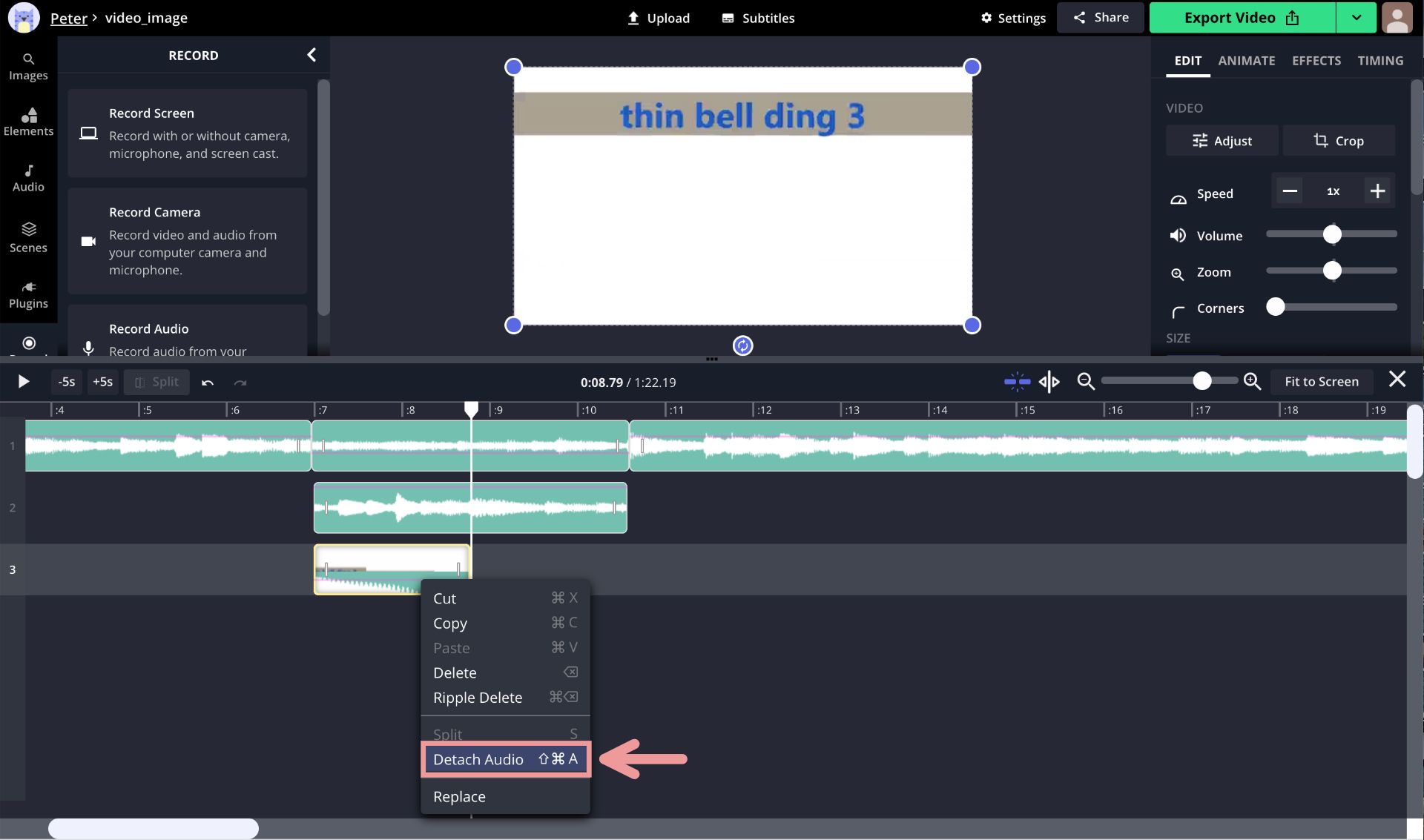
Task: Zoom out the timeline with the magnifier icon
Action: (x=1086, y=382)
